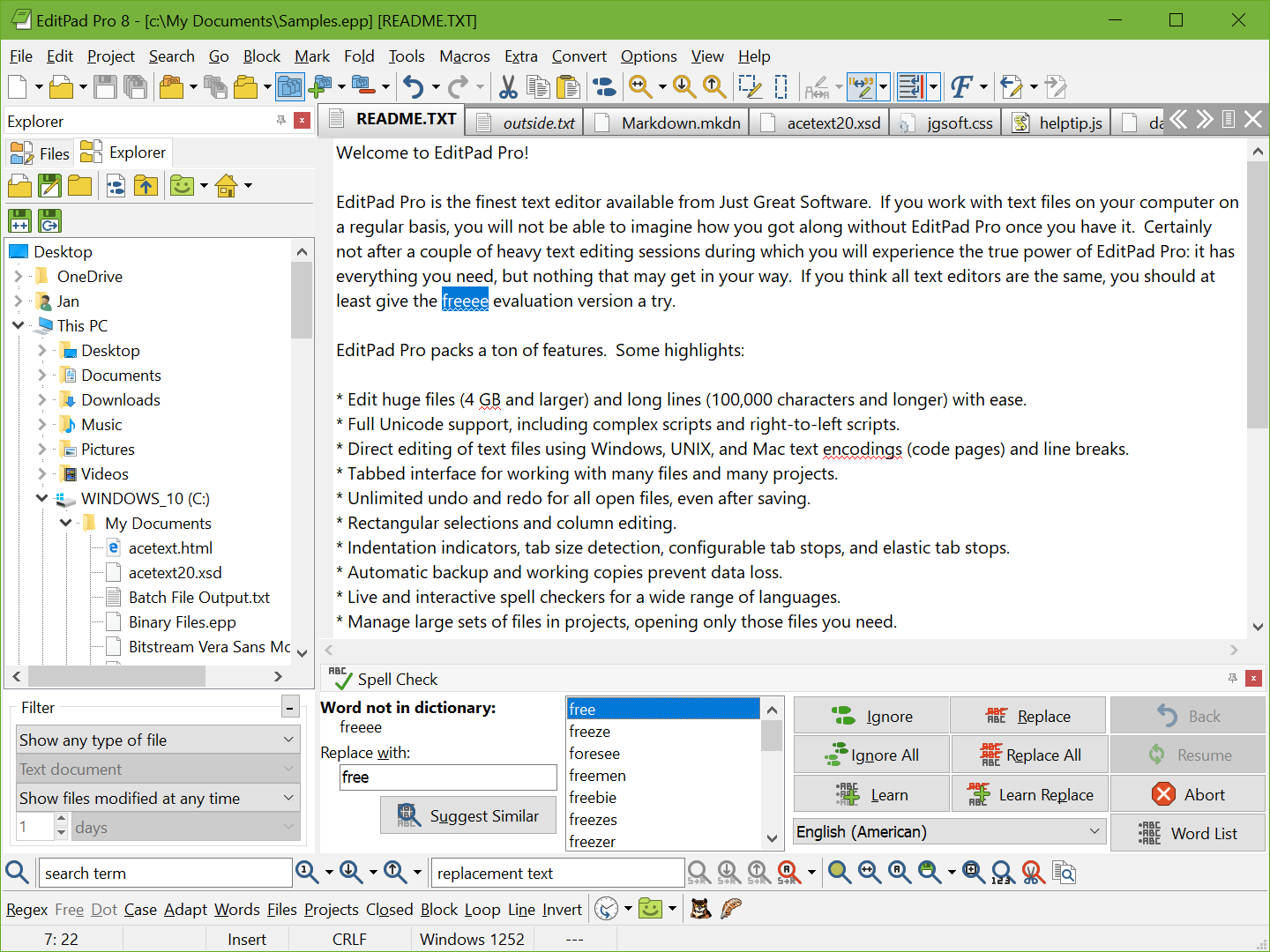Click the search magnifier icon beside search term
The width and height of the screenshot is (1270, 952).
(17, 873)
